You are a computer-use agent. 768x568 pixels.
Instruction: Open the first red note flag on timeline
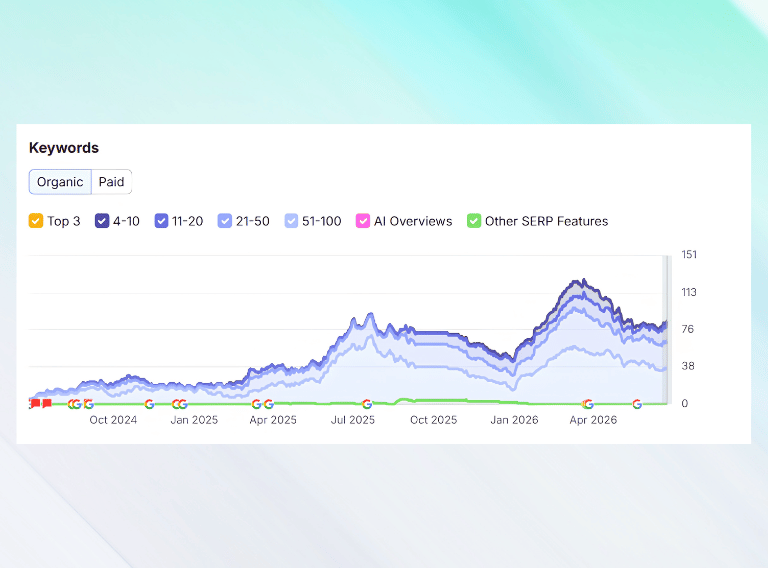point(35,403)
